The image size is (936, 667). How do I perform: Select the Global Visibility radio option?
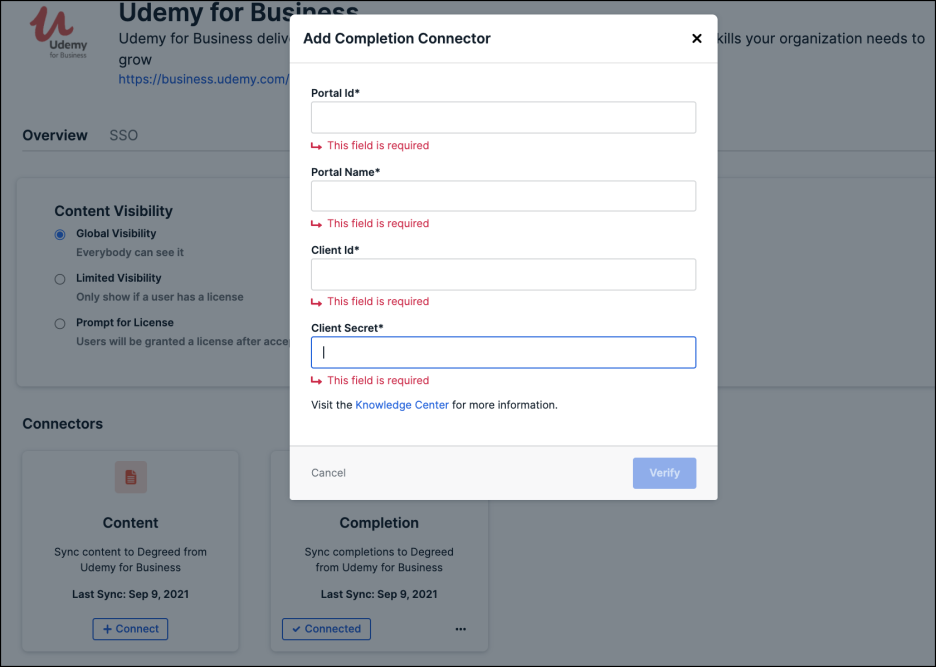click(x=60, y=234)
